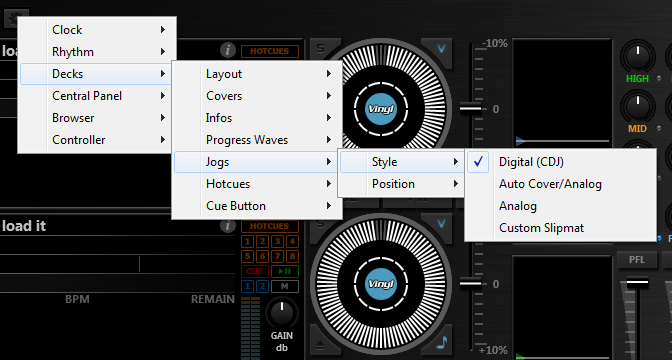Image resolution: width=672 pixels, height=360 pixels.
Task: Click the music note key-lock icon
Action: click(x=441, y=342)
